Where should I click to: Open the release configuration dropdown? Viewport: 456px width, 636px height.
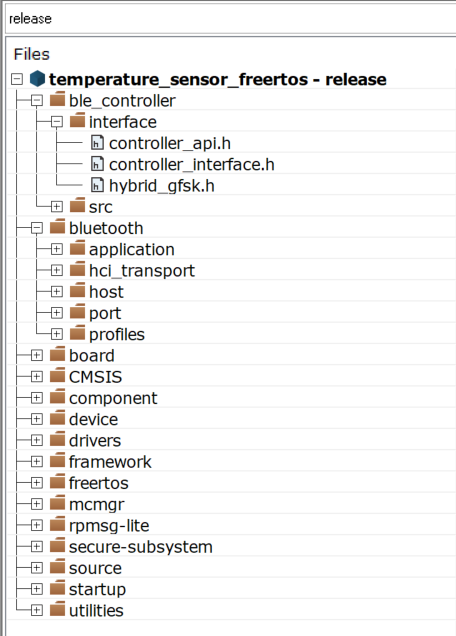click(231, 19)
